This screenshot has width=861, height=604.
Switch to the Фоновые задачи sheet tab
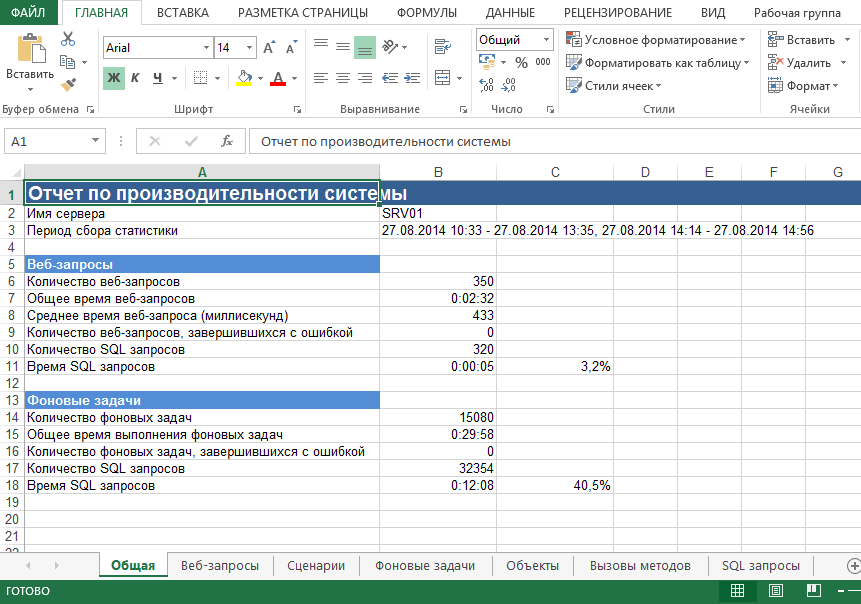click(x=425, y=565)
